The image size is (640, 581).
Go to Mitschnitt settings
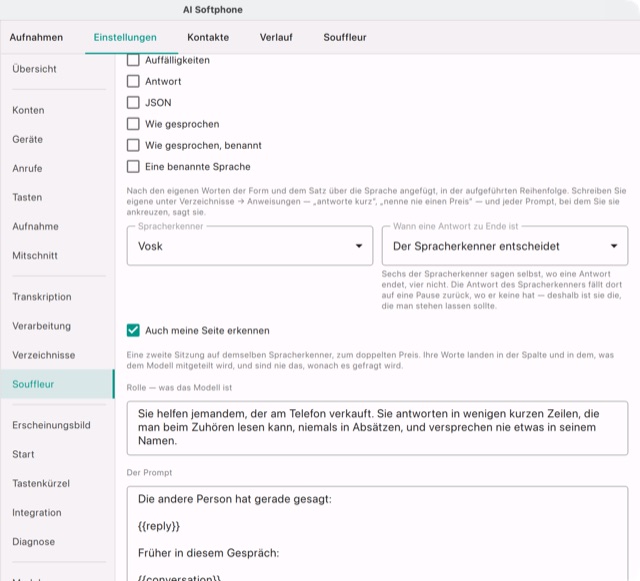[x=57, y=256]
